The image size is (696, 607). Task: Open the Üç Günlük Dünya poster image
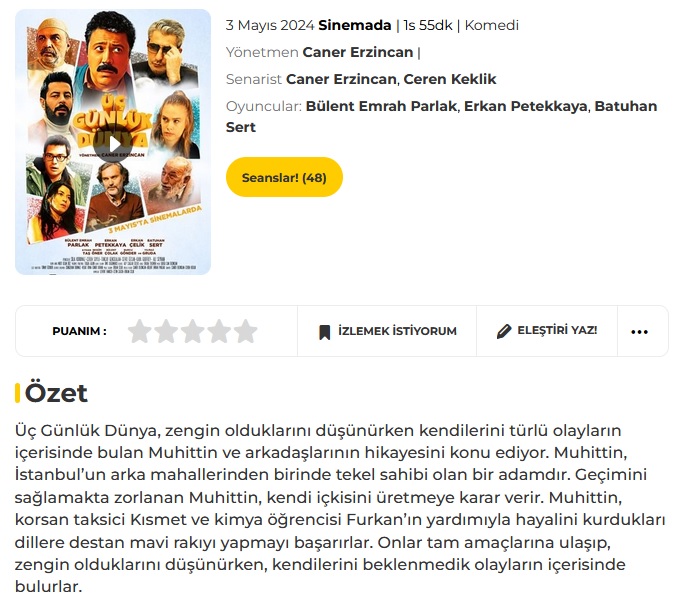(113, 142)
